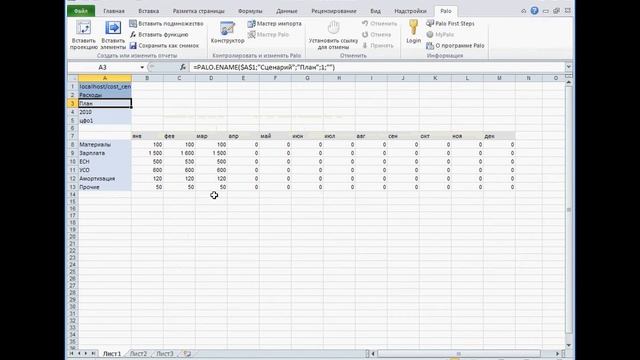The height and width of the screenshot is (360, 640).
Task: Select sheet tab Лист1
Action: (x=112, y=353)
